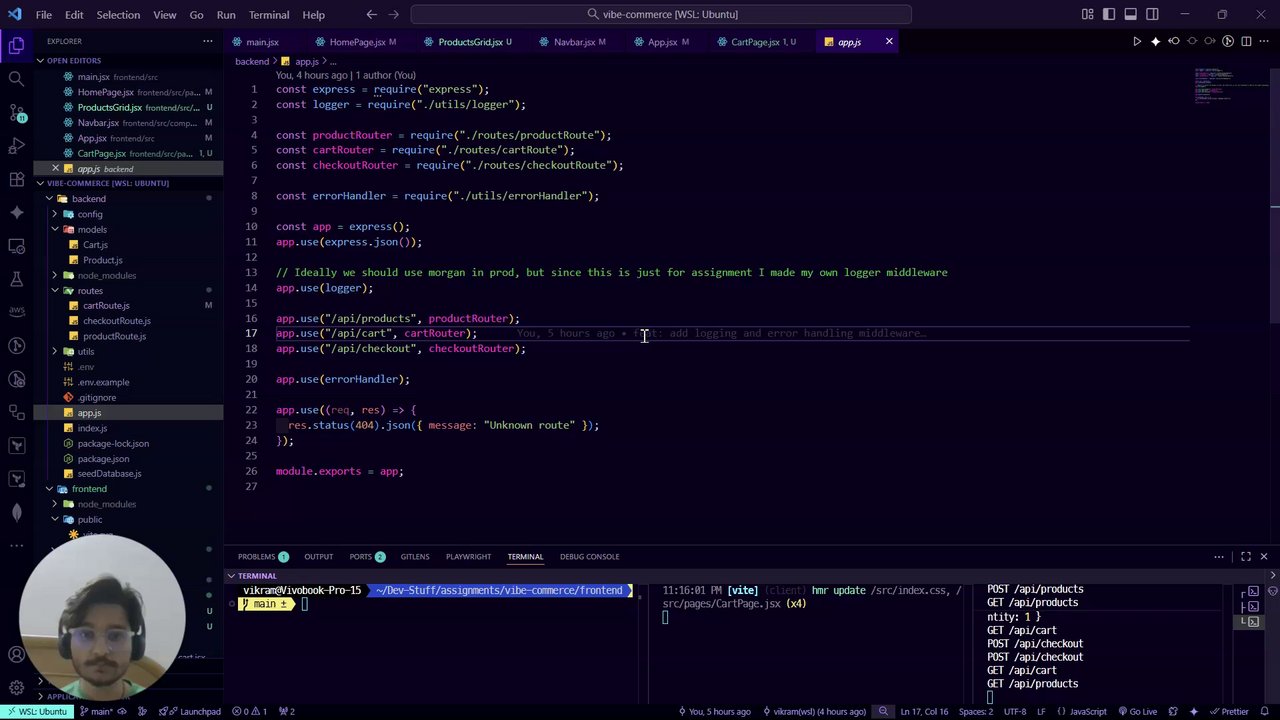Collapse the backend folder in explorer

[88, 199]
